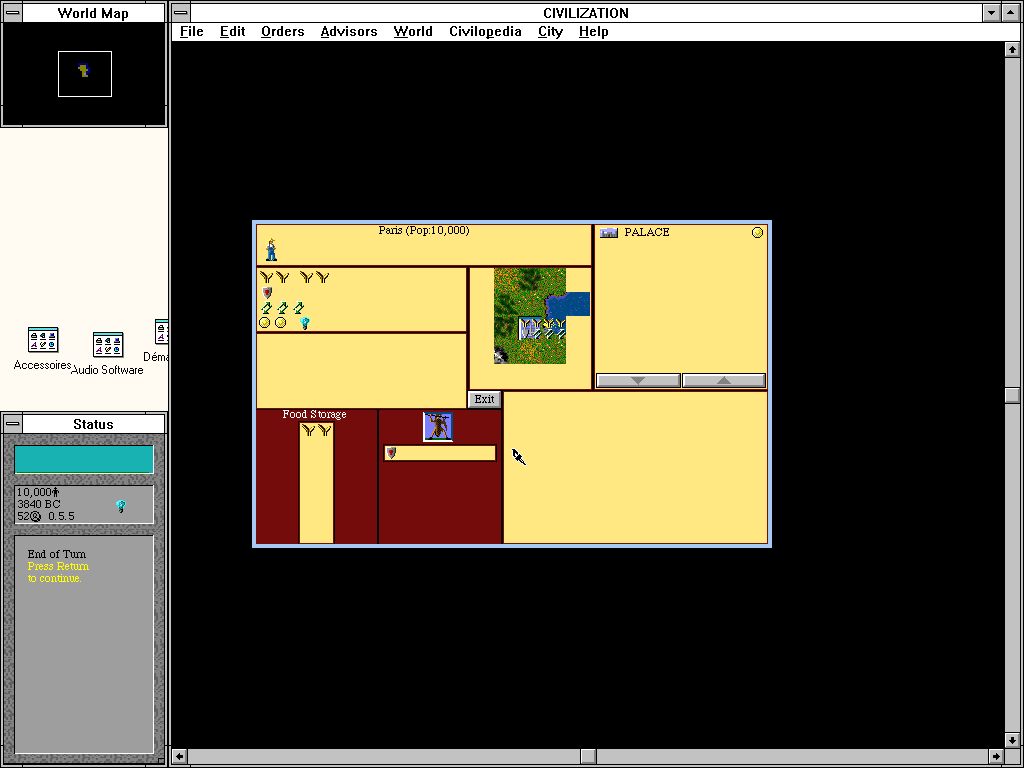Click the first green trade arrow icon
1024x768 pixels.
(x=266, y=308)
